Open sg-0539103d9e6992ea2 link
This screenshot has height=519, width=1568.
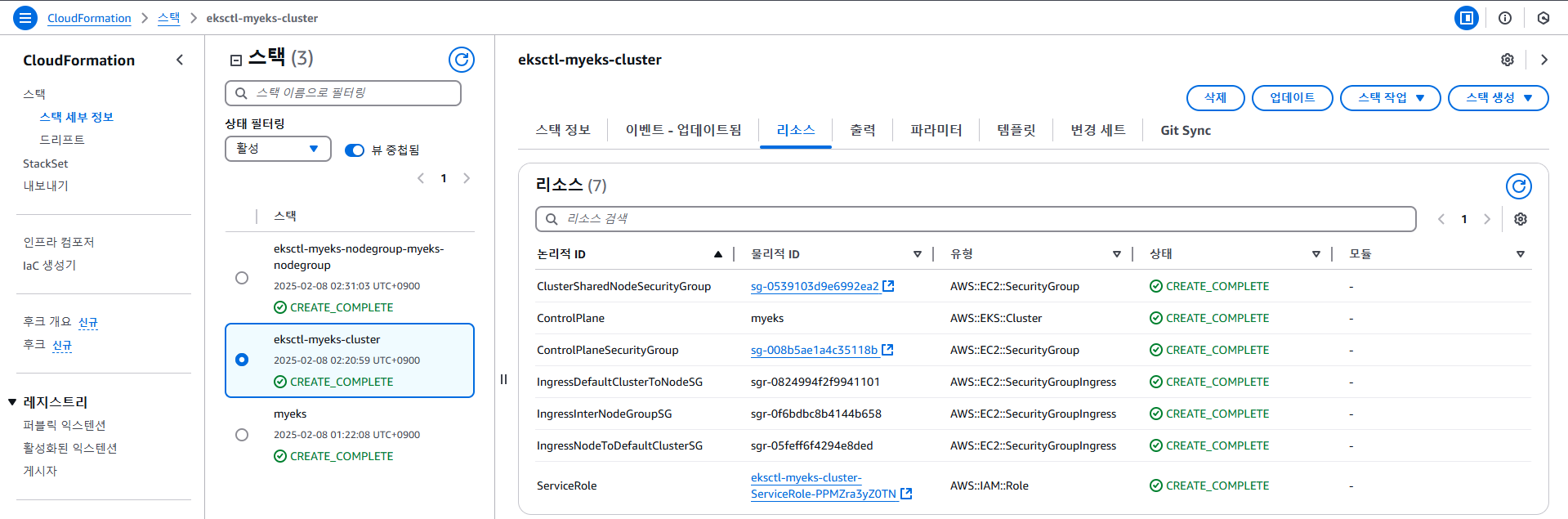(x=815, y=286)
